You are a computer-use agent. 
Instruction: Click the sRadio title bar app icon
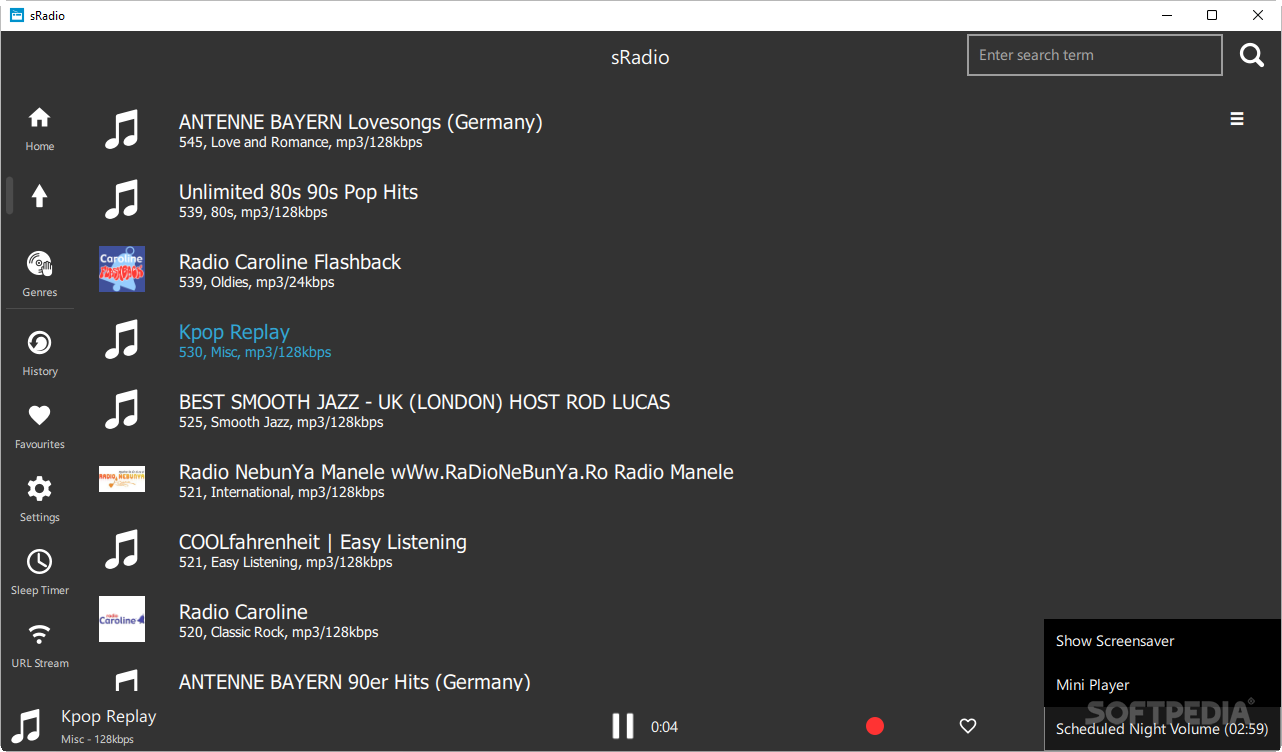click(17, 15)
